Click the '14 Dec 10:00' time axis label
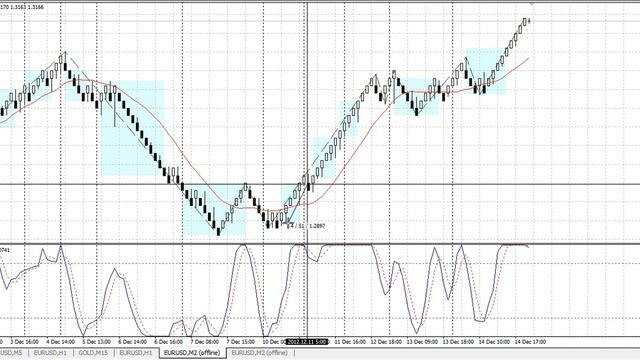This screenshot has width=640, height=360. (494, 342)
